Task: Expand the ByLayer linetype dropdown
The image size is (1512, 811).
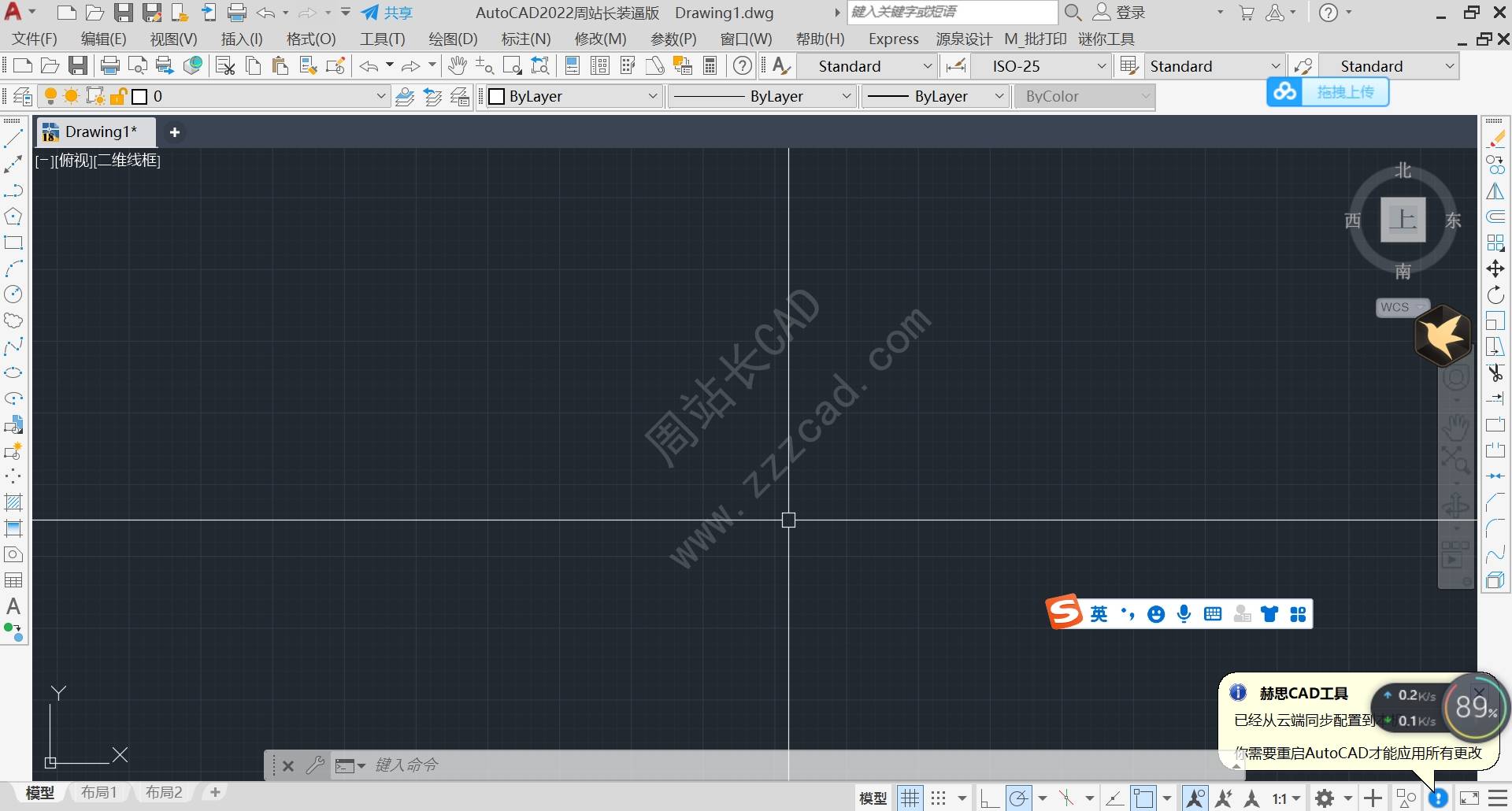Action: tap(846, 97)
